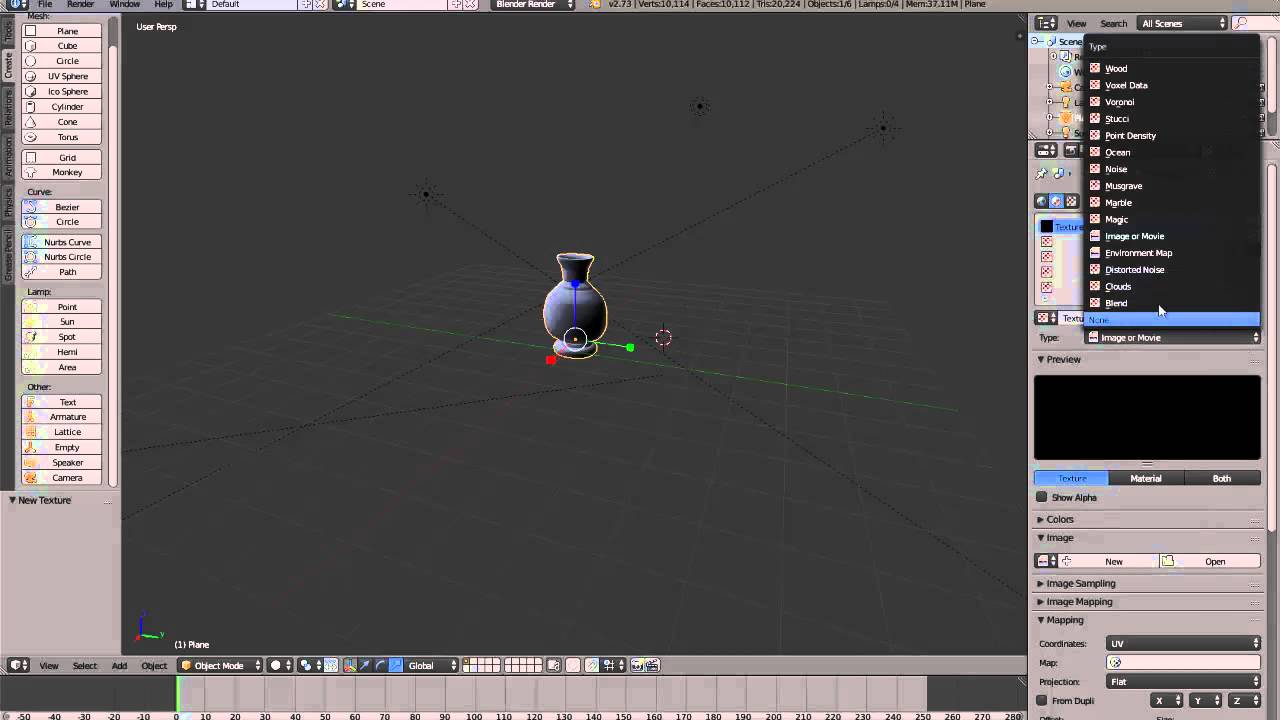Click the Ico Sphere mesh icon
1280x720 pixels.
point(31,91)
